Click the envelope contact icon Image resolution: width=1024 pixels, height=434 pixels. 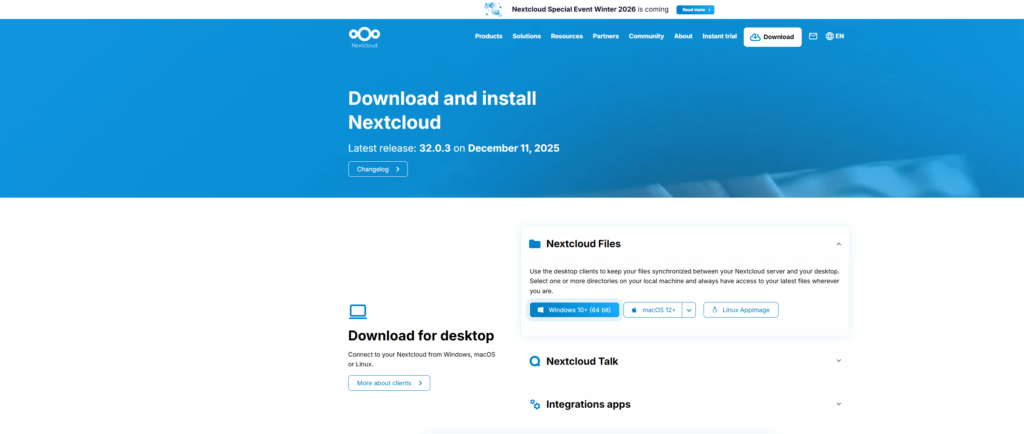(x=813, y=36)
